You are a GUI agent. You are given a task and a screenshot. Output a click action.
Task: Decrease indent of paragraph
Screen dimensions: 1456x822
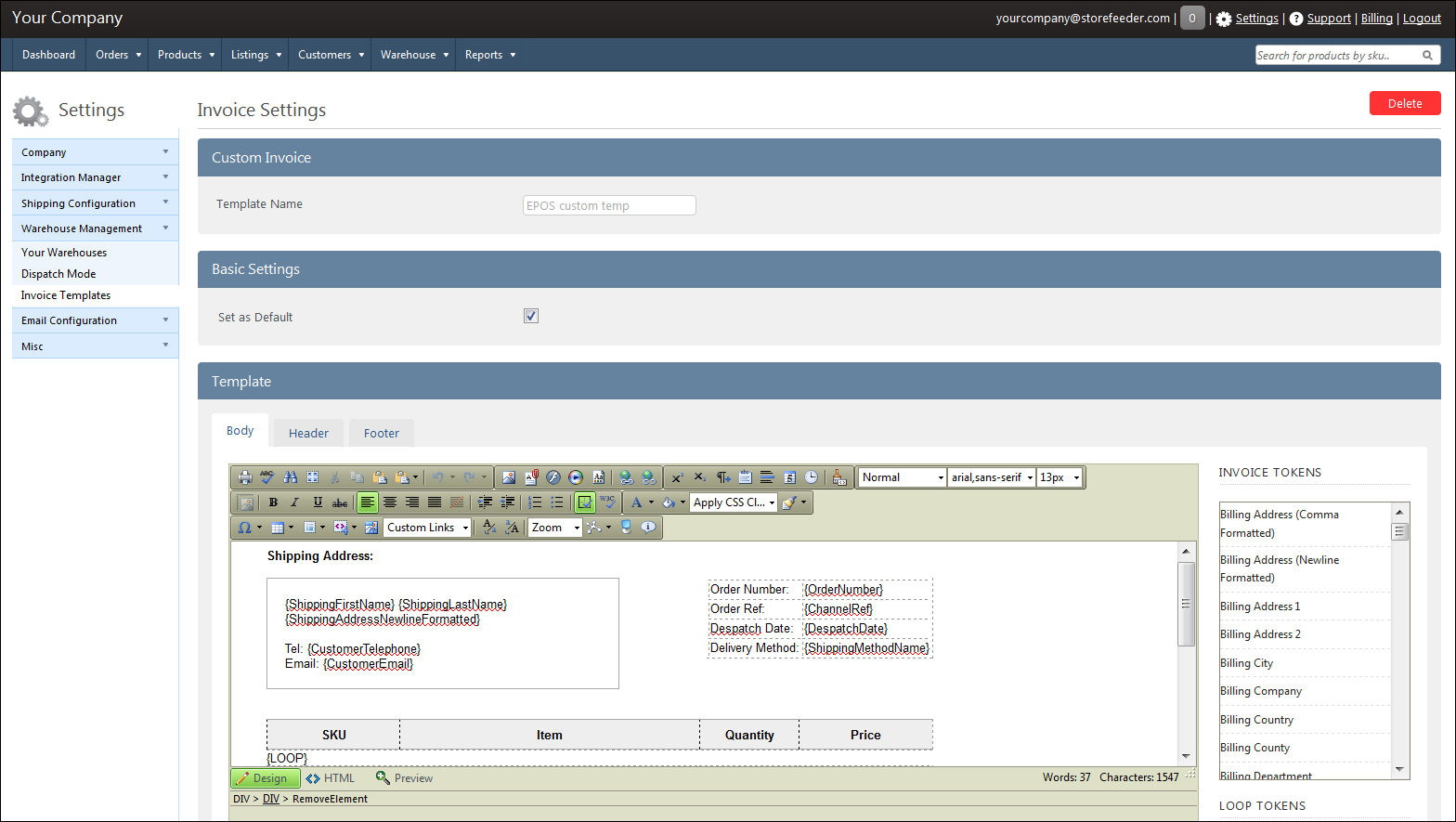[x=508, y=502]
